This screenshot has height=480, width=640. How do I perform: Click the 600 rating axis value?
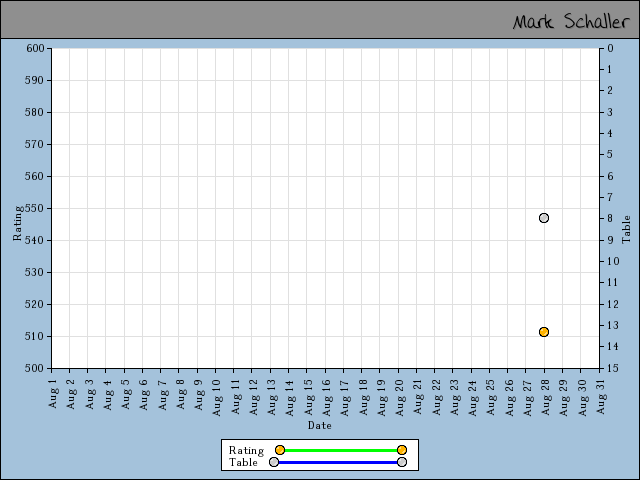click(x=35, y=48)
